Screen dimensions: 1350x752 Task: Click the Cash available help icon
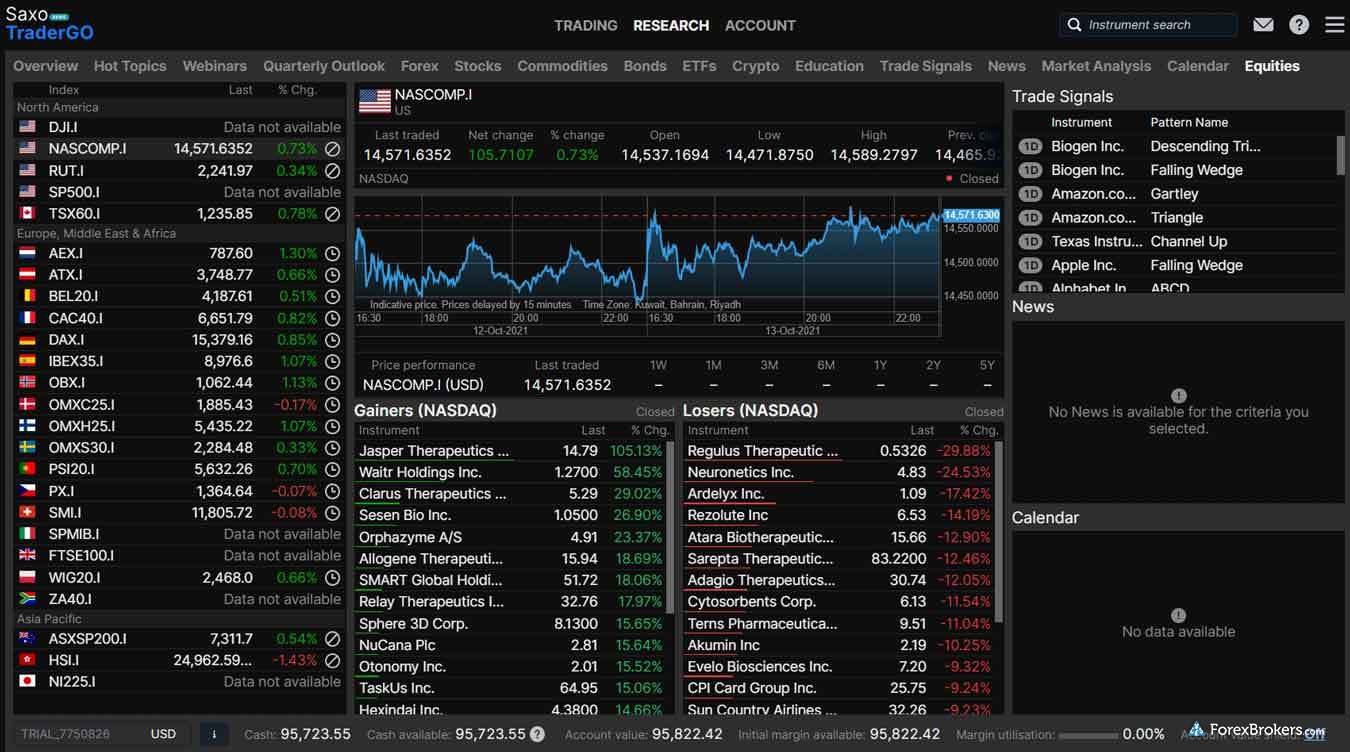(537, 734)
